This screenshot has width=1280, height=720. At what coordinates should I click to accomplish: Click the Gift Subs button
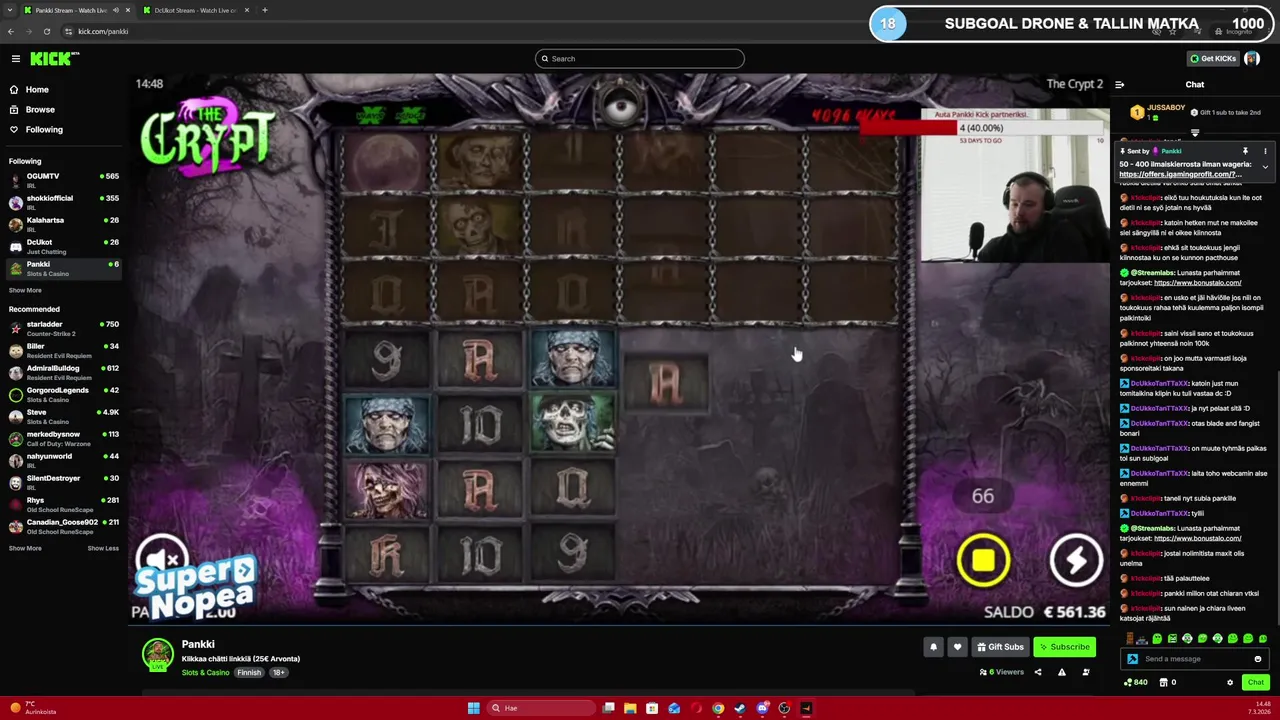[x=1000, y=647]
